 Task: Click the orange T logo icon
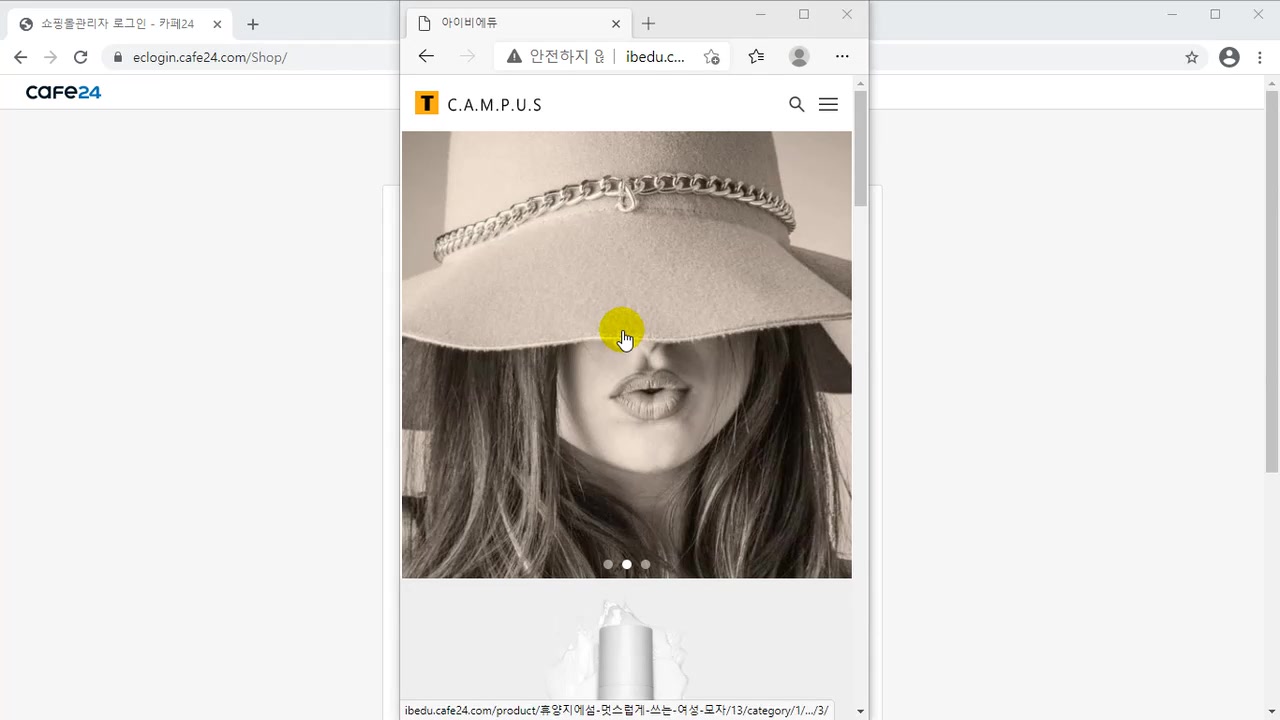(x=427, y=103)
